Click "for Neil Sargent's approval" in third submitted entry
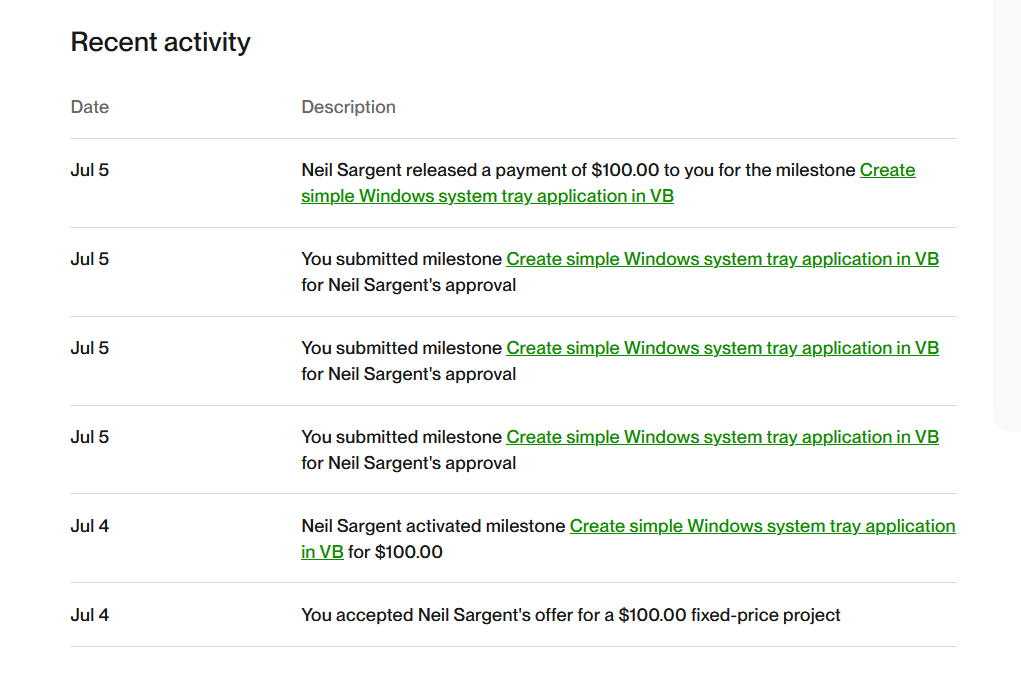The image size is (1021, 673). click(408, 463)
